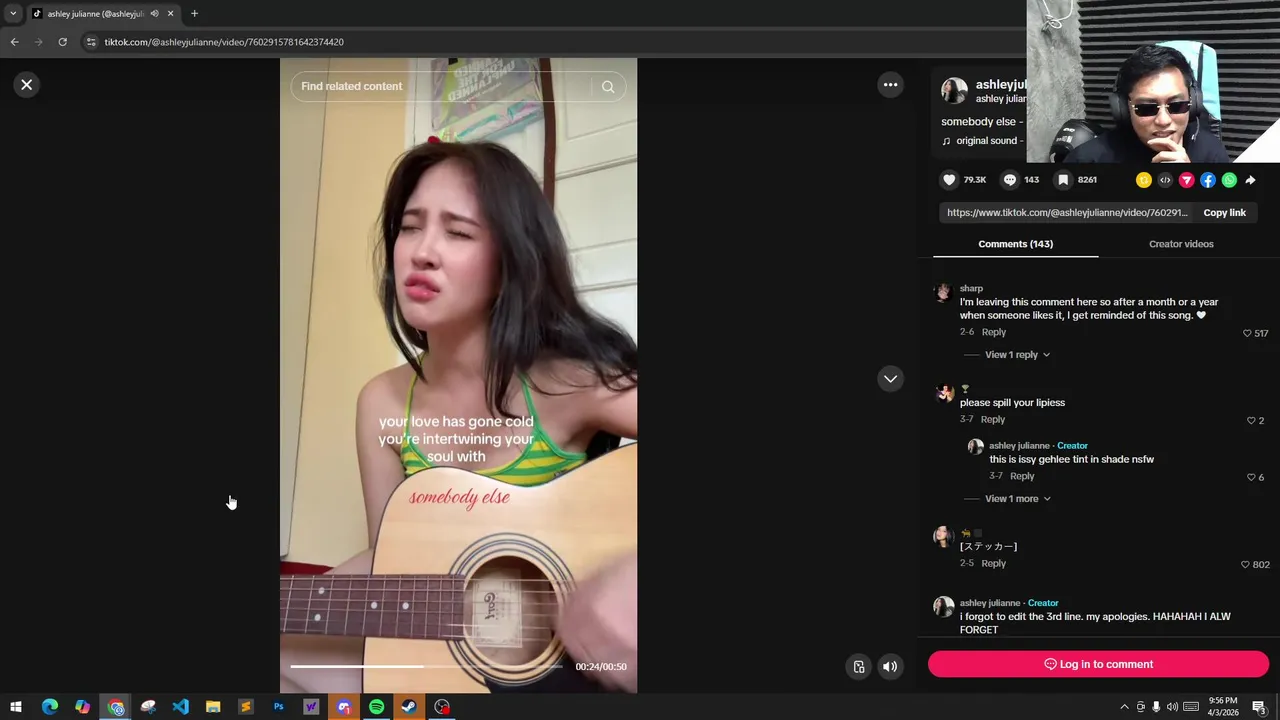Seek on the video progress bar
The height and width of the screenshot is (720, 1280).
[x=427, y=666]
